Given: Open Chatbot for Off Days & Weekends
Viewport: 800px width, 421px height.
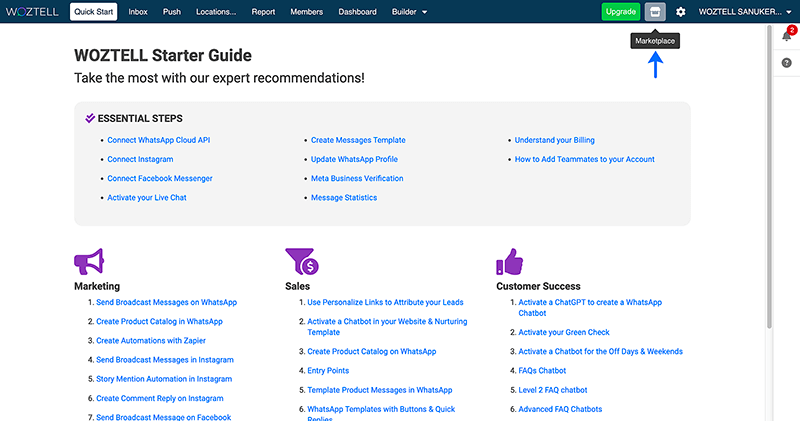Looking at the screenshot, I should (600, 351).
